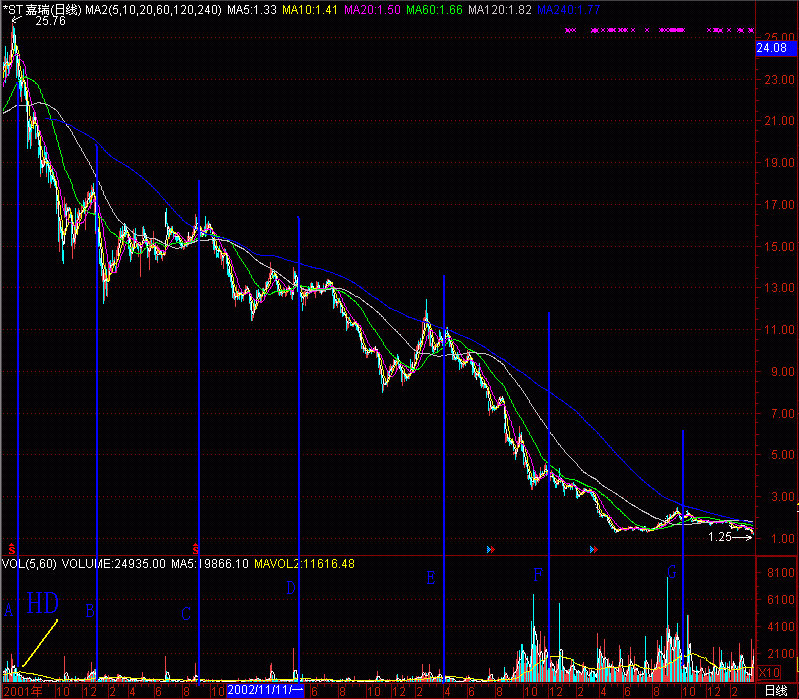Viewport: 799px width, 699px height.
Task: Click the *ST 嘉瑞(日线) stock title
Action: click(41, 9)
